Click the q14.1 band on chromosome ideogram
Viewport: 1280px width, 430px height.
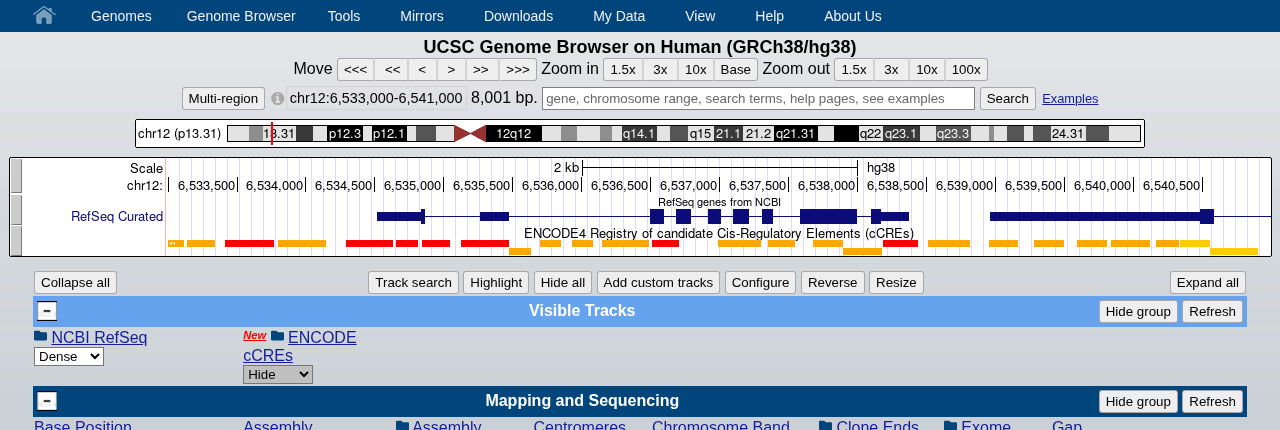[x=638, y=133]
